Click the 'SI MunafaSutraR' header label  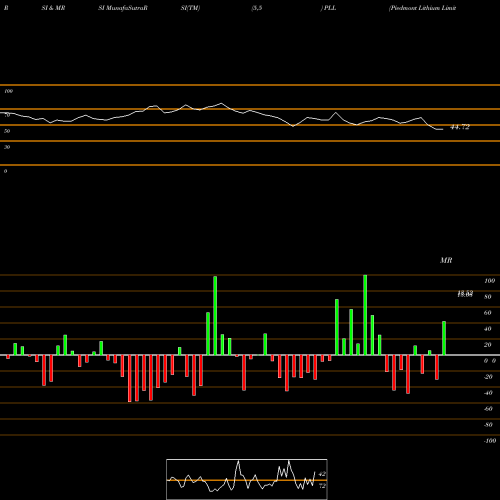point(123,8)
